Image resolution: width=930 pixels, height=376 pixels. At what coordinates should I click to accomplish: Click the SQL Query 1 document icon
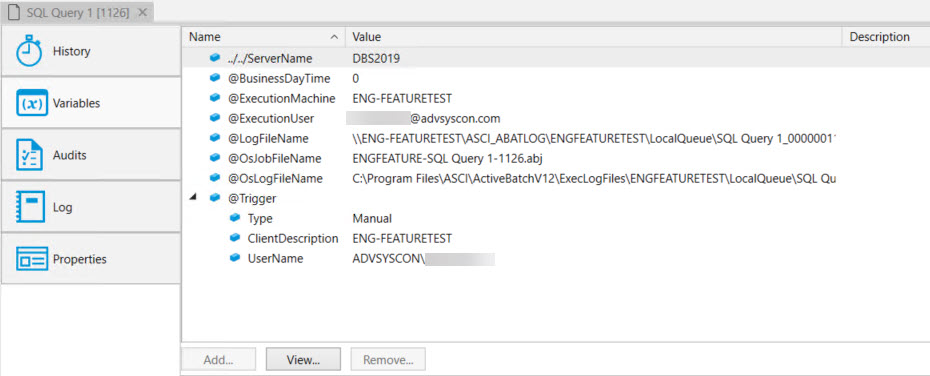click(14, 12)
